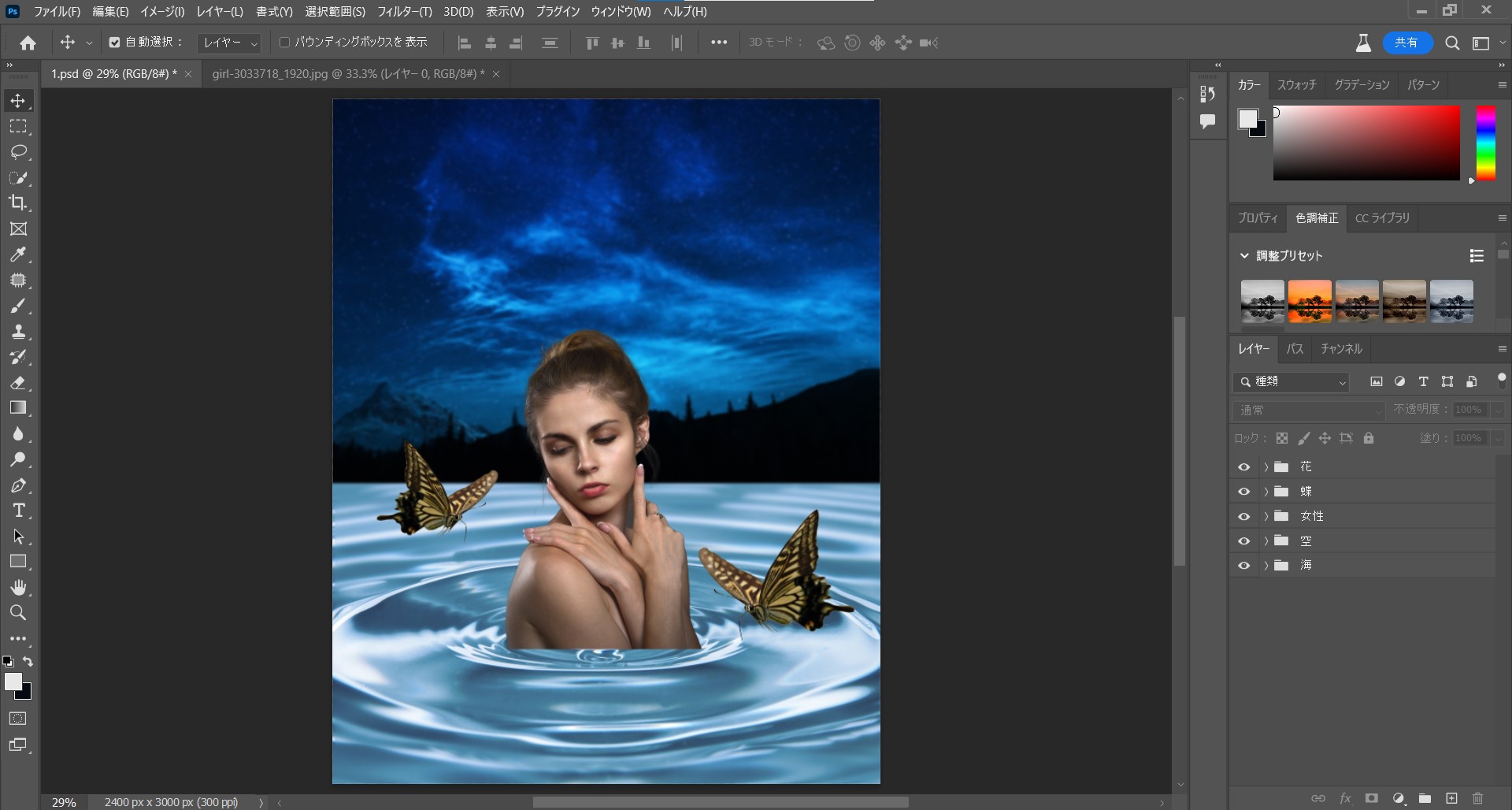Image resolution: width=1512 pixels, height=810 pixels.
Task: Hide the 女性 layer group
Action: pos(1243,517)
